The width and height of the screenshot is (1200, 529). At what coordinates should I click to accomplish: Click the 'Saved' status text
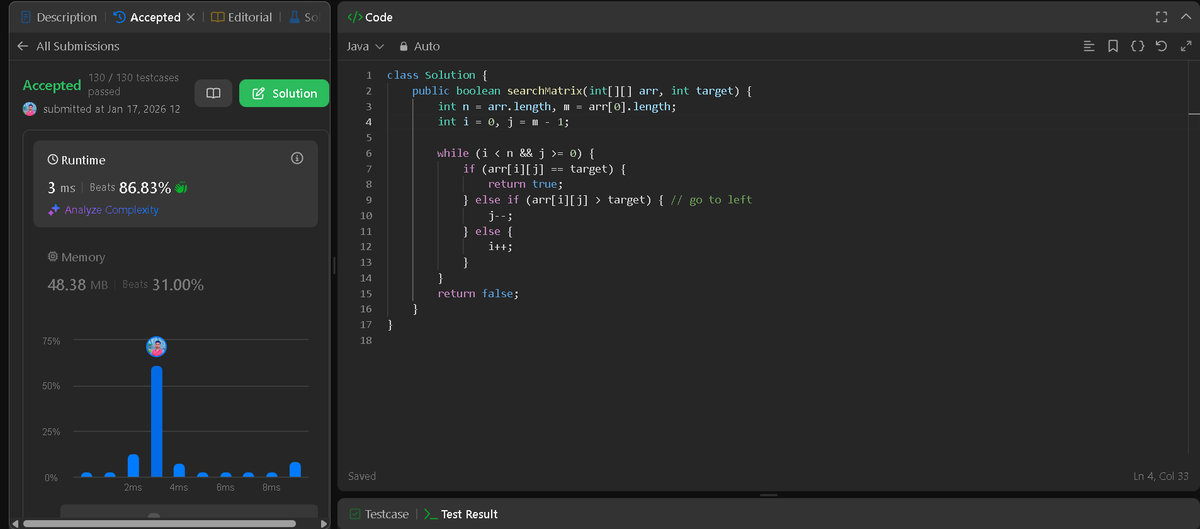[x=362, y=476]
